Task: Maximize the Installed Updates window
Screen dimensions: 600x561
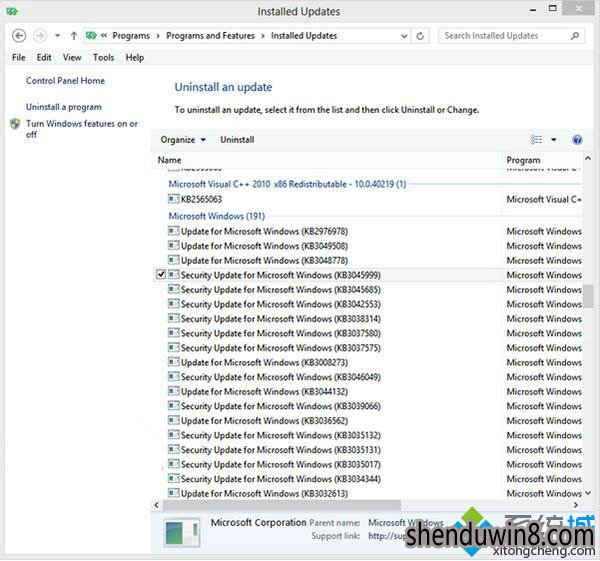Action: pos(553,8)
